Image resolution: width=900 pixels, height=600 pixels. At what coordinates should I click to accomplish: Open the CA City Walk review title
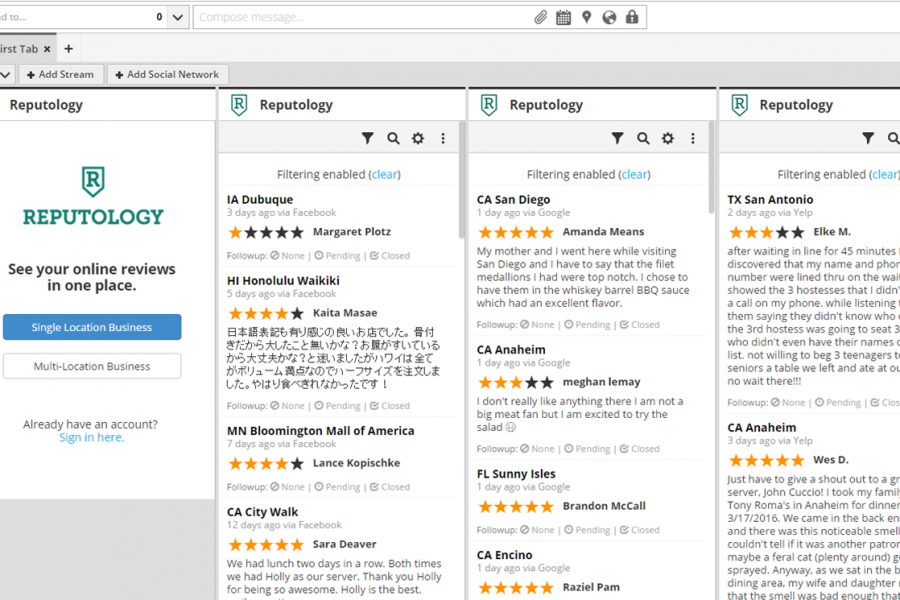click(x=262, y=512)
